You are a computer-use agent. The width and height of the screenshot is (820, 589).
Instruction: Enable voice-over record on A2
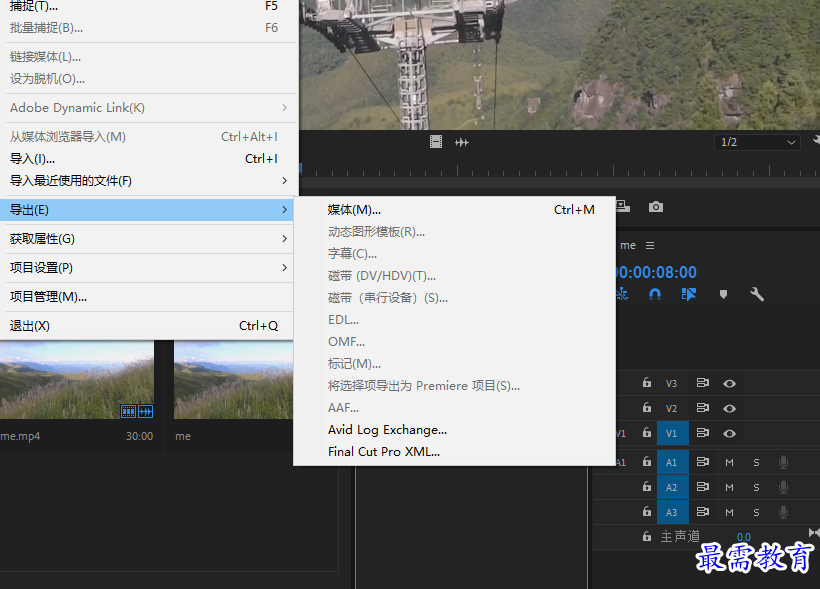pos(783,488)
